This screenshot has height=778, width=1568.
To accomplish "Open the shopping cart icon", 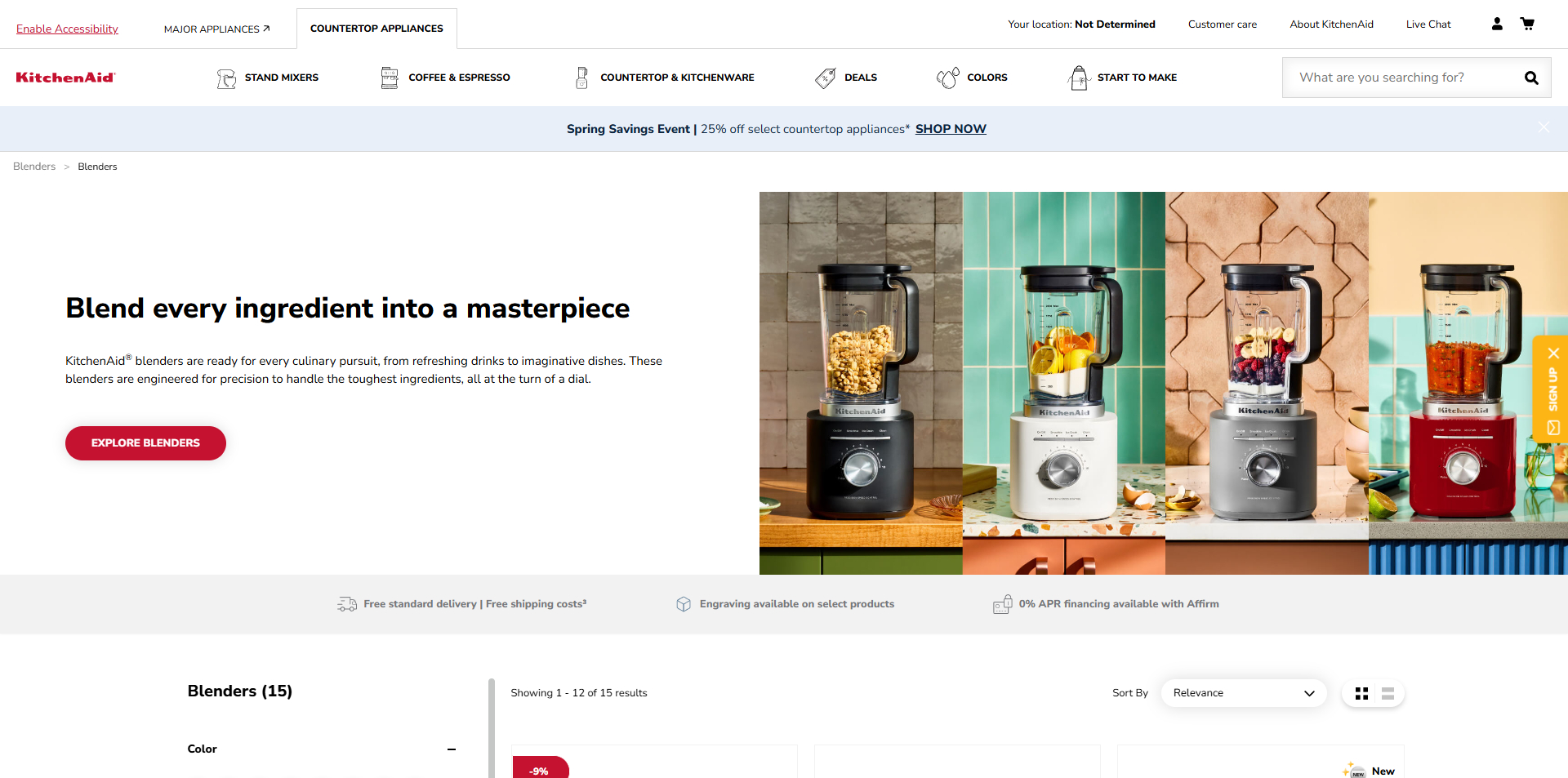I will 1527,24.
